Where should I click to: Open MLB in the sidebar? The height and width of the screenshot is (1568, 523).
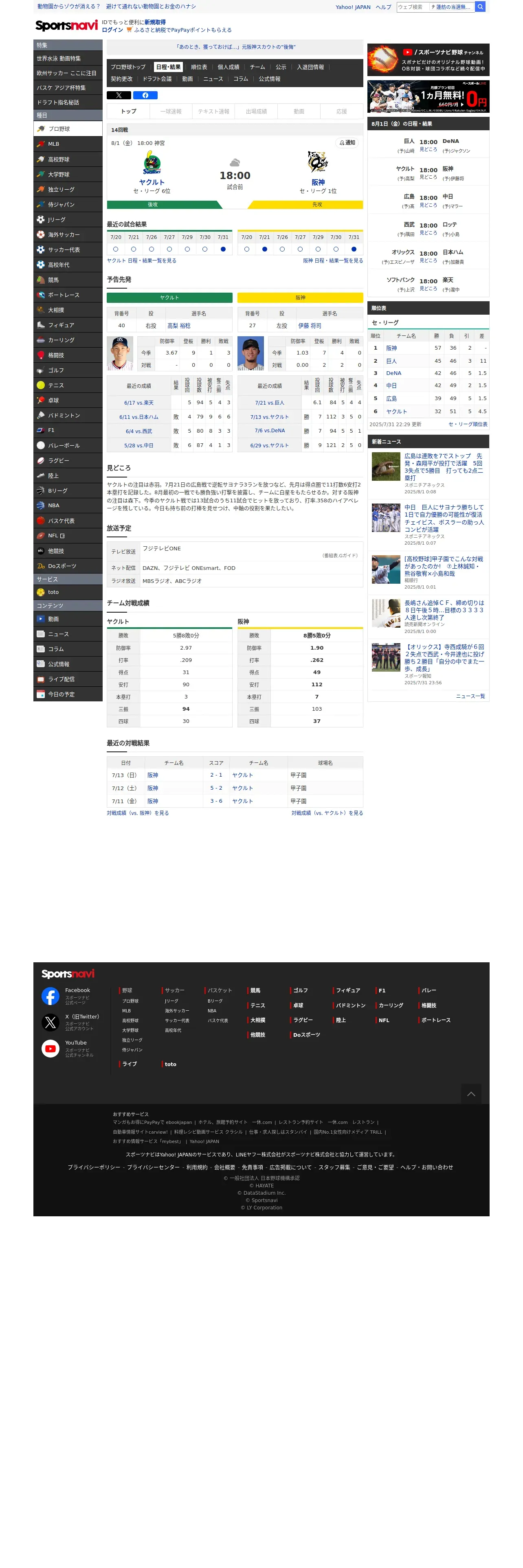68,144
